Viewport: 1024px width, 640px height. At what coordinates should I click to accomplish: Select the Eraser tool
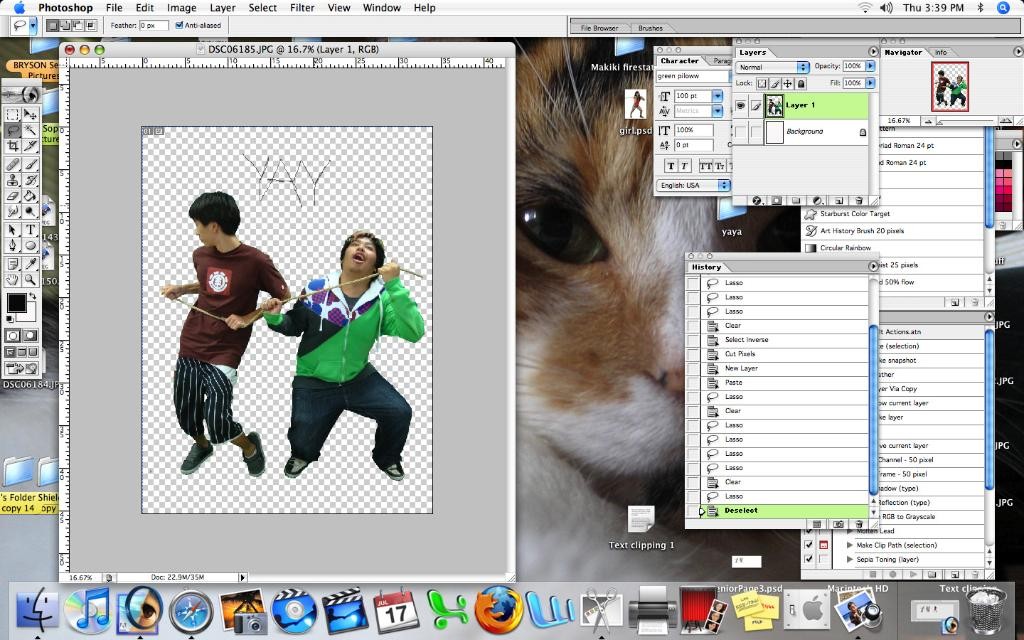[x=12, y=195]
